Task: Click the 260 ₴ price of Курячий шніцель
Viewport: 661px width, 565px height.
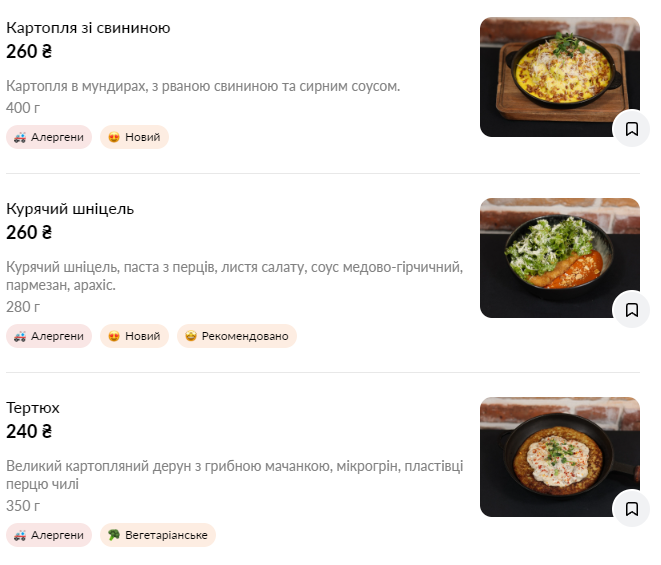Action: (29, 233)
